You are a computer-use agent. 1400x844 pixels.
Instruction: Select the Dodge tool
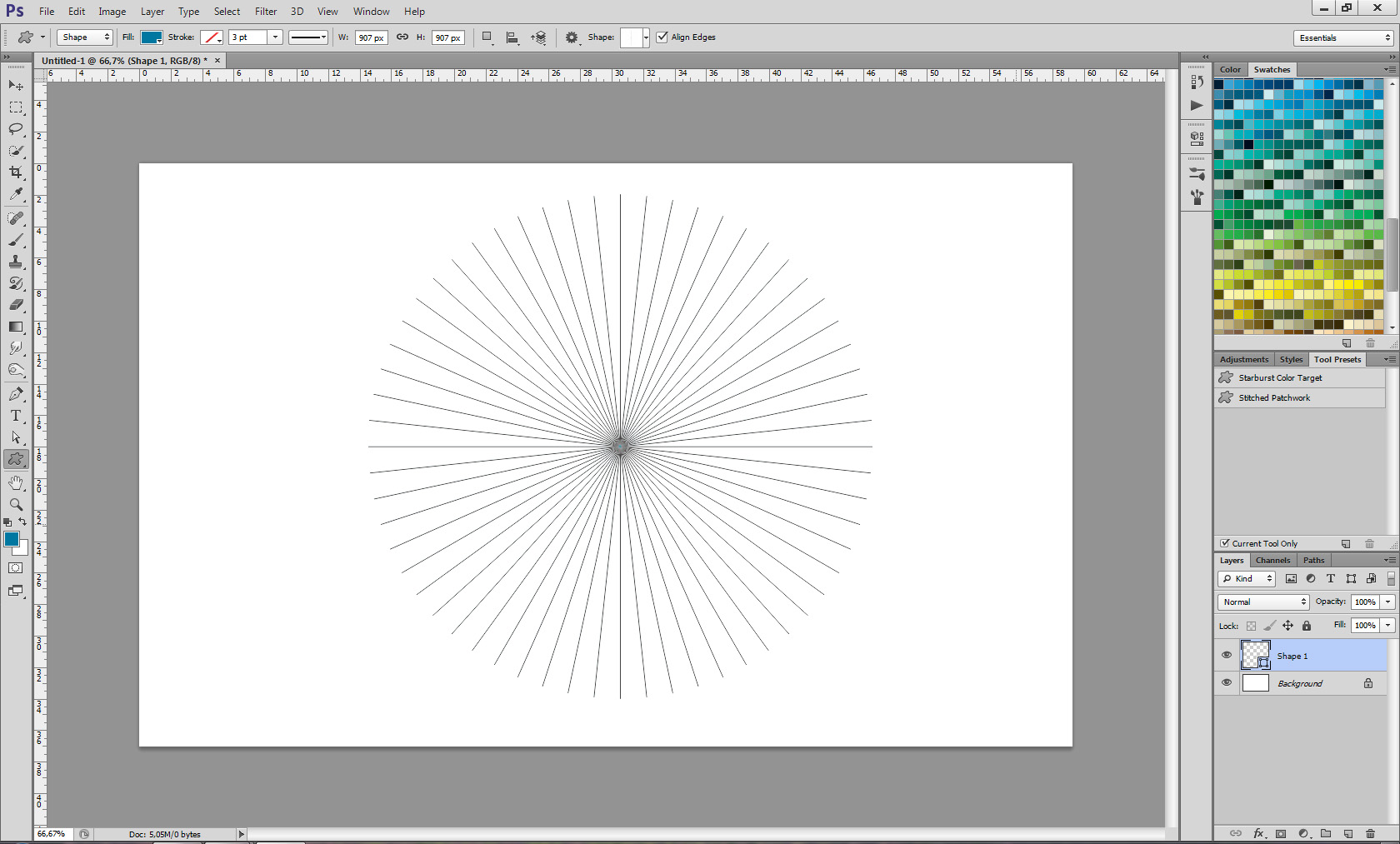pyautogui.click(x=16, y=370)
